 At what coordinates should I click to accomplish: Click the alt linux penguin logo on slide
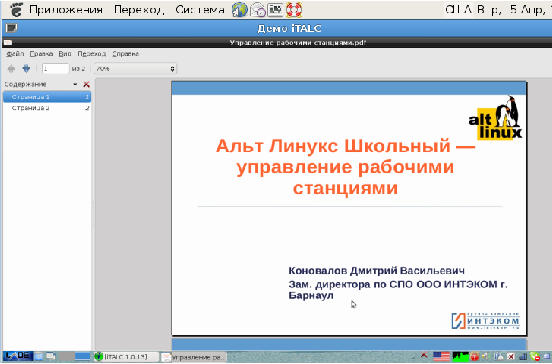495,118
